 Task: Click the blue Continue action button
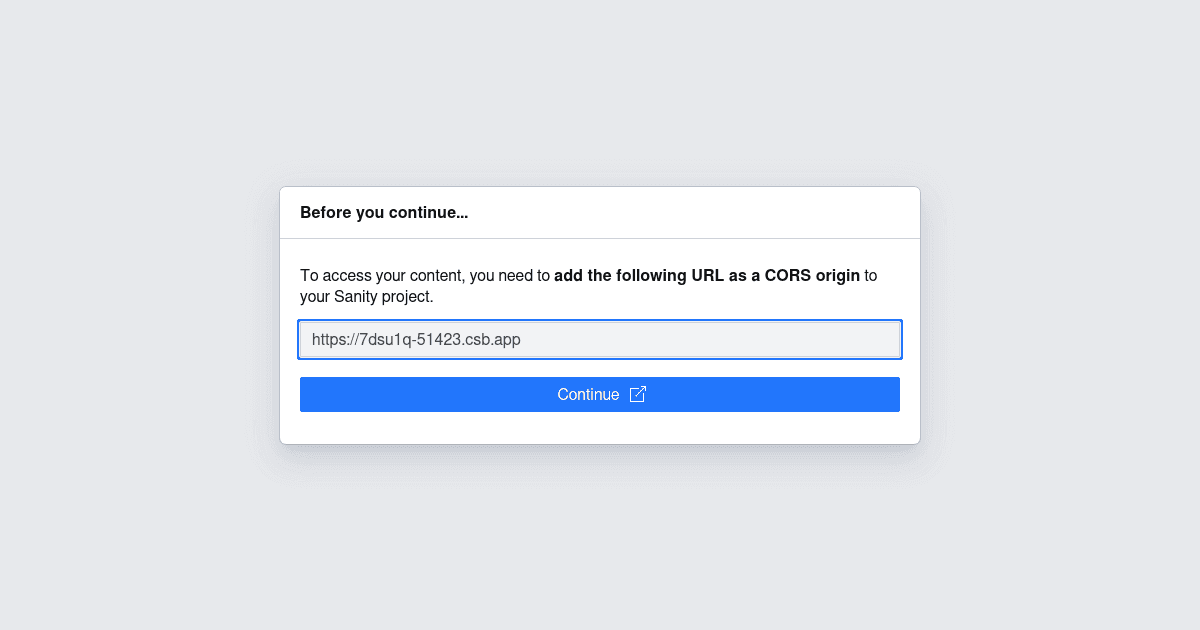pyautogui.click(x=600, y=394)
